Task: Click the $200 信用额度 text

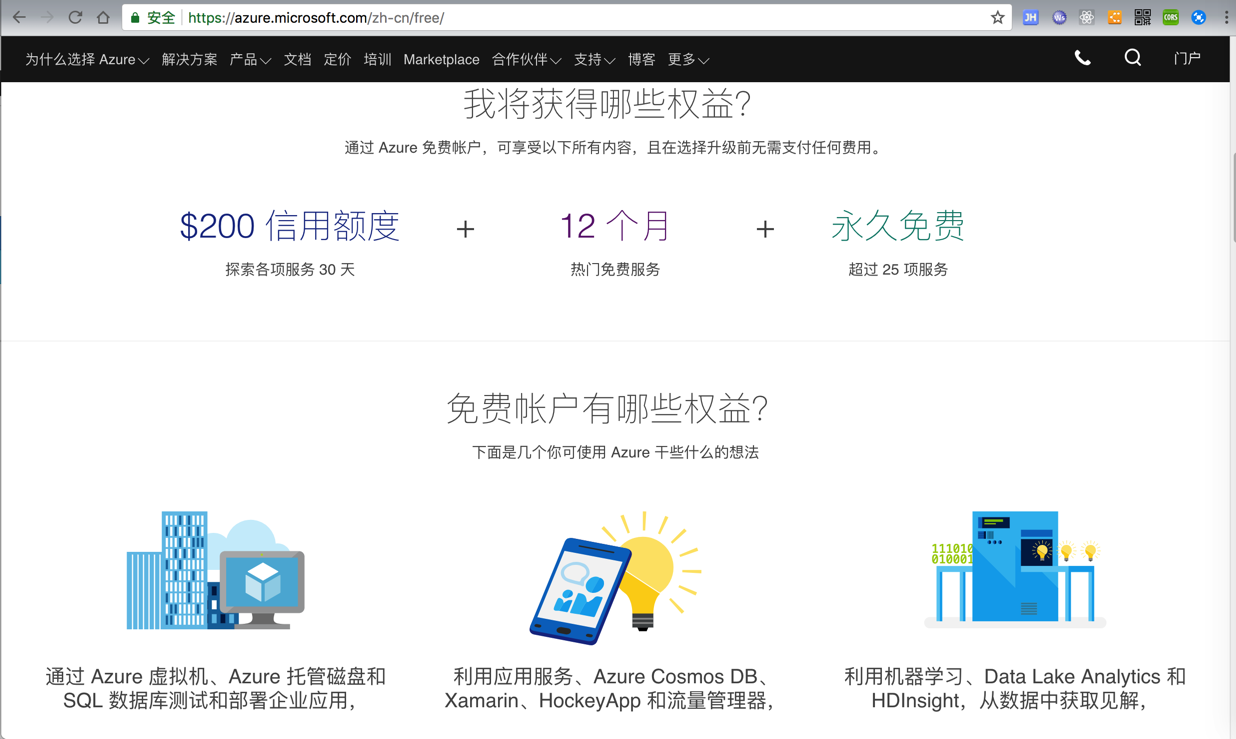Action: (290, 226)
